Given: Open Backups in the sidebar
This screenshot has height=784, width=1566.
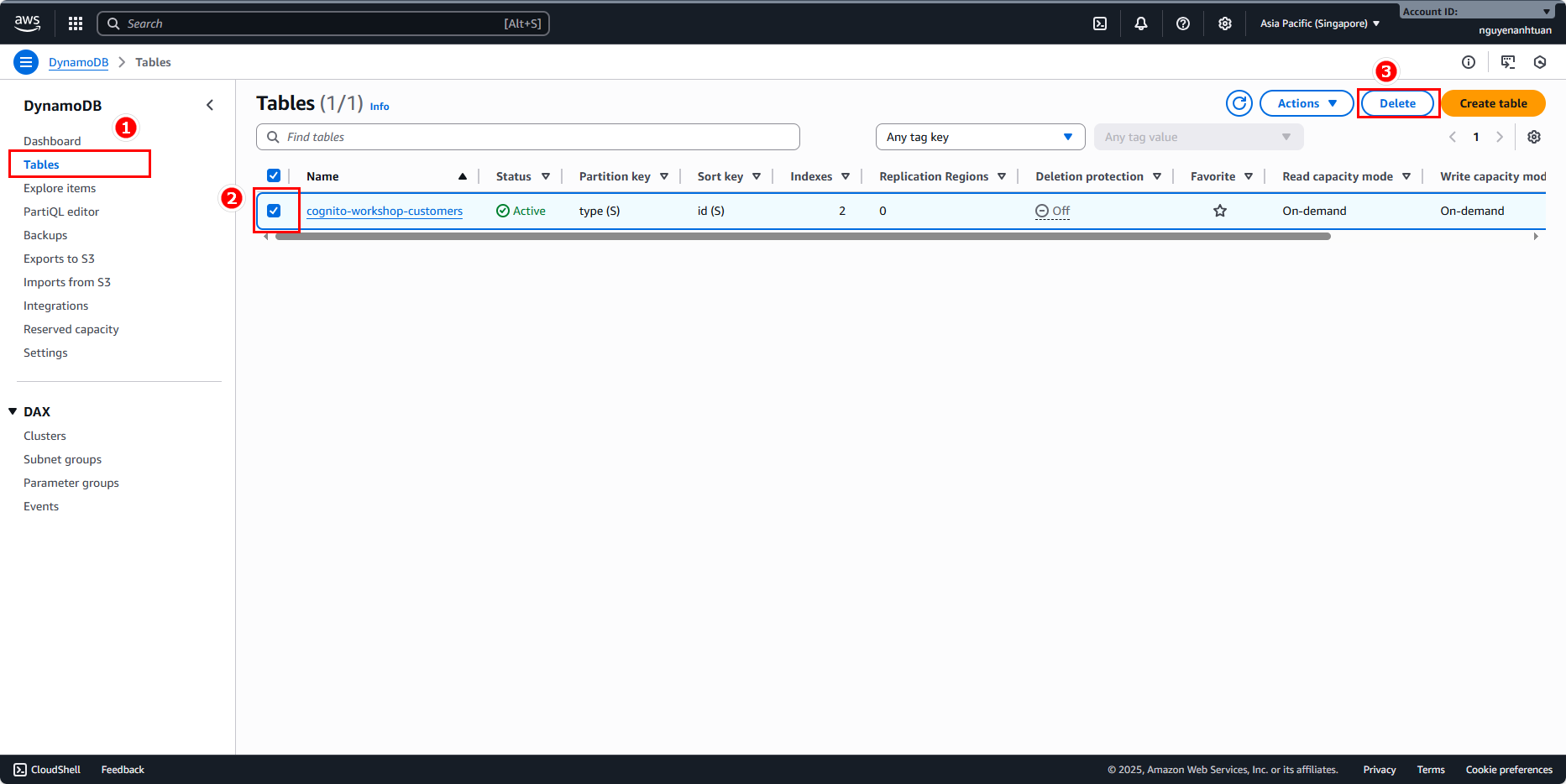Looking at the screenshot, I should 45,235.
